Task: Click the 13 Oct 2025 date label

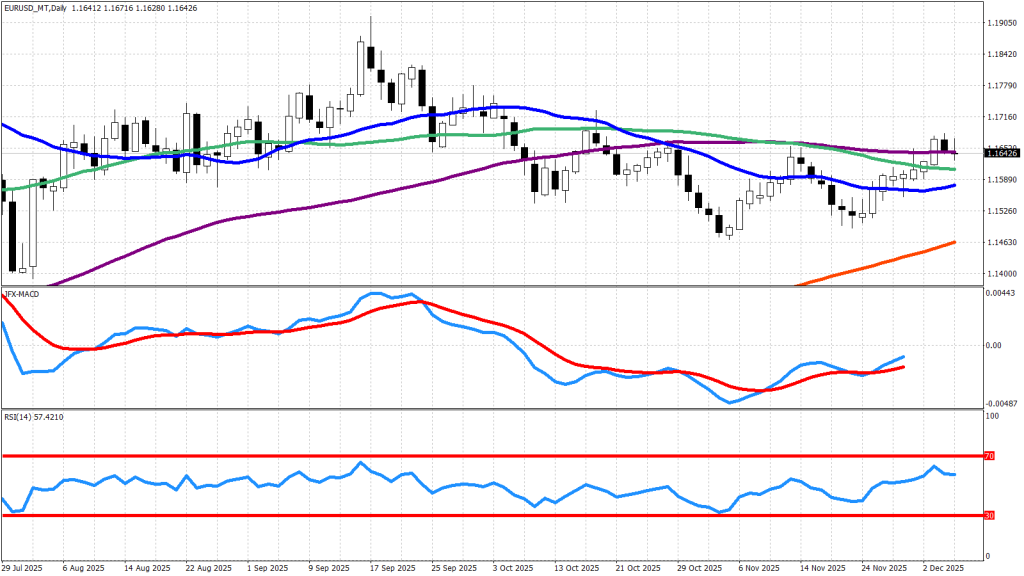Action: pyautogui.click(x=575, y=566)
